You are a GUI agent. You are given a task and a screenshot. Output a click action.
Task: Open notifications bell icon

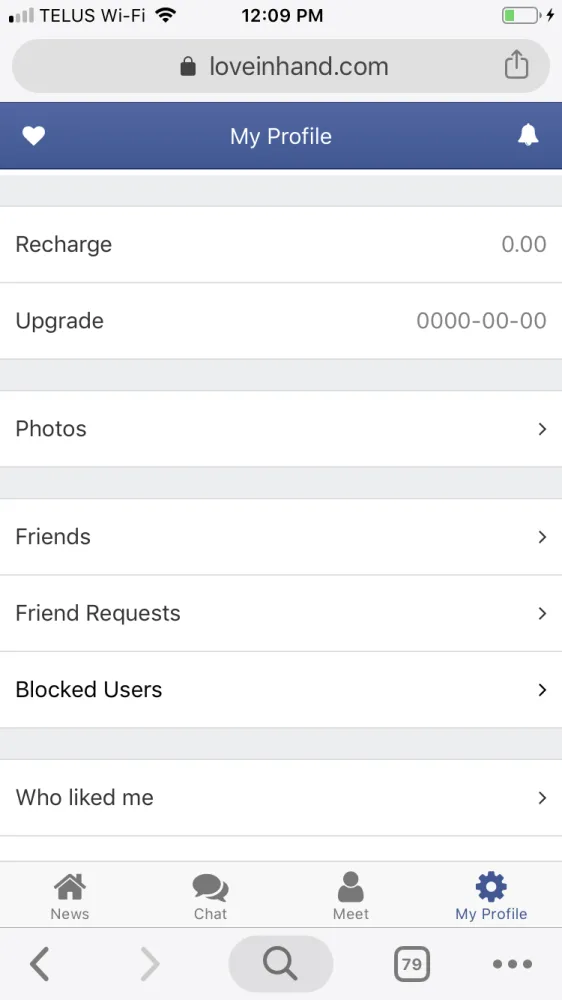(528, 135)
